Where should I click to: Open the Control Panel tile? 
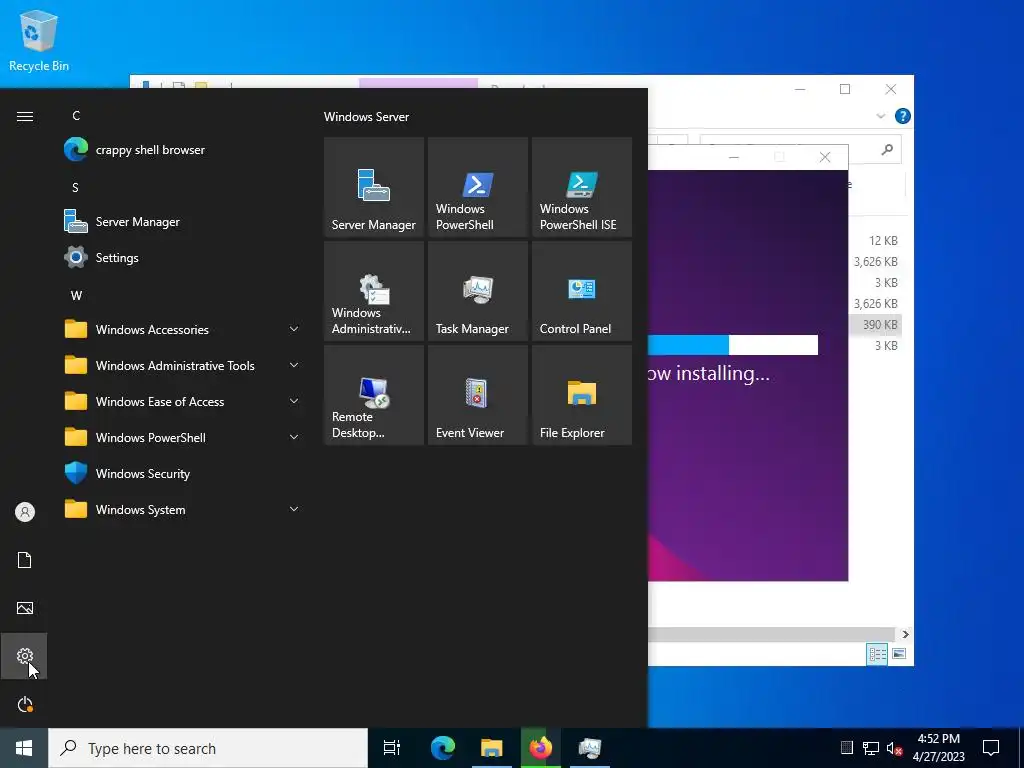click(582, 291)
